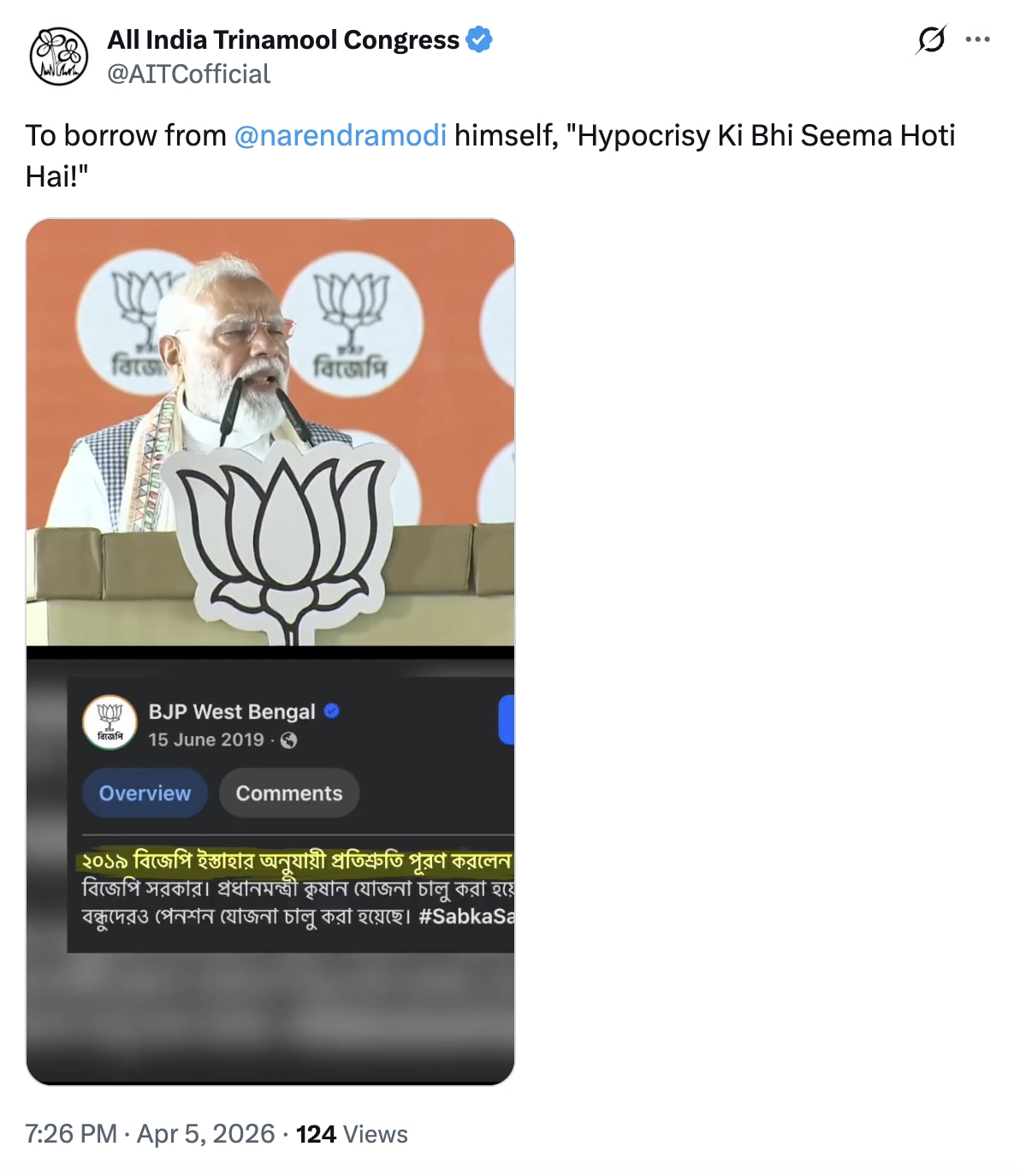Click the 7:26 PM Apr 5, 2026 timestamp

pos(150,1134)
